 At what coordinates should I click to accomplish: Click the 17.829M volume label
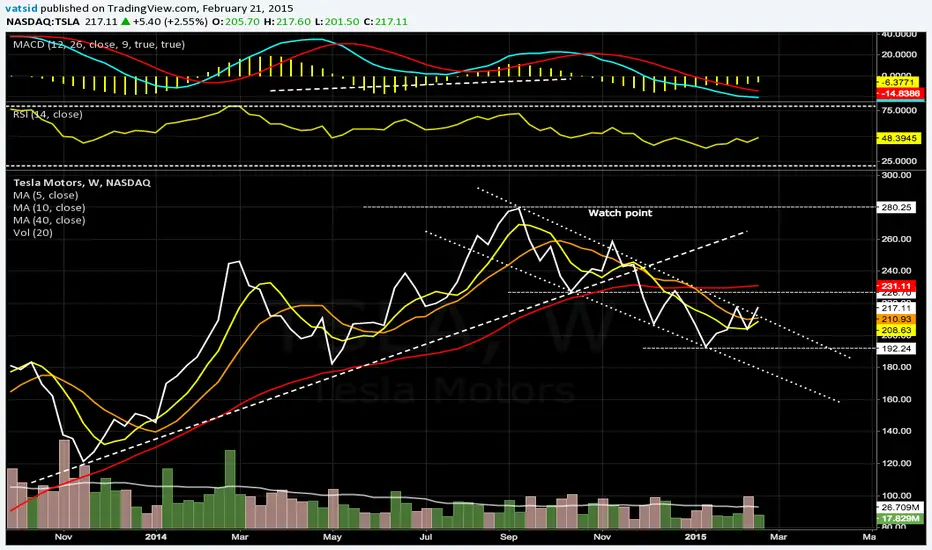tap(899, 519)
